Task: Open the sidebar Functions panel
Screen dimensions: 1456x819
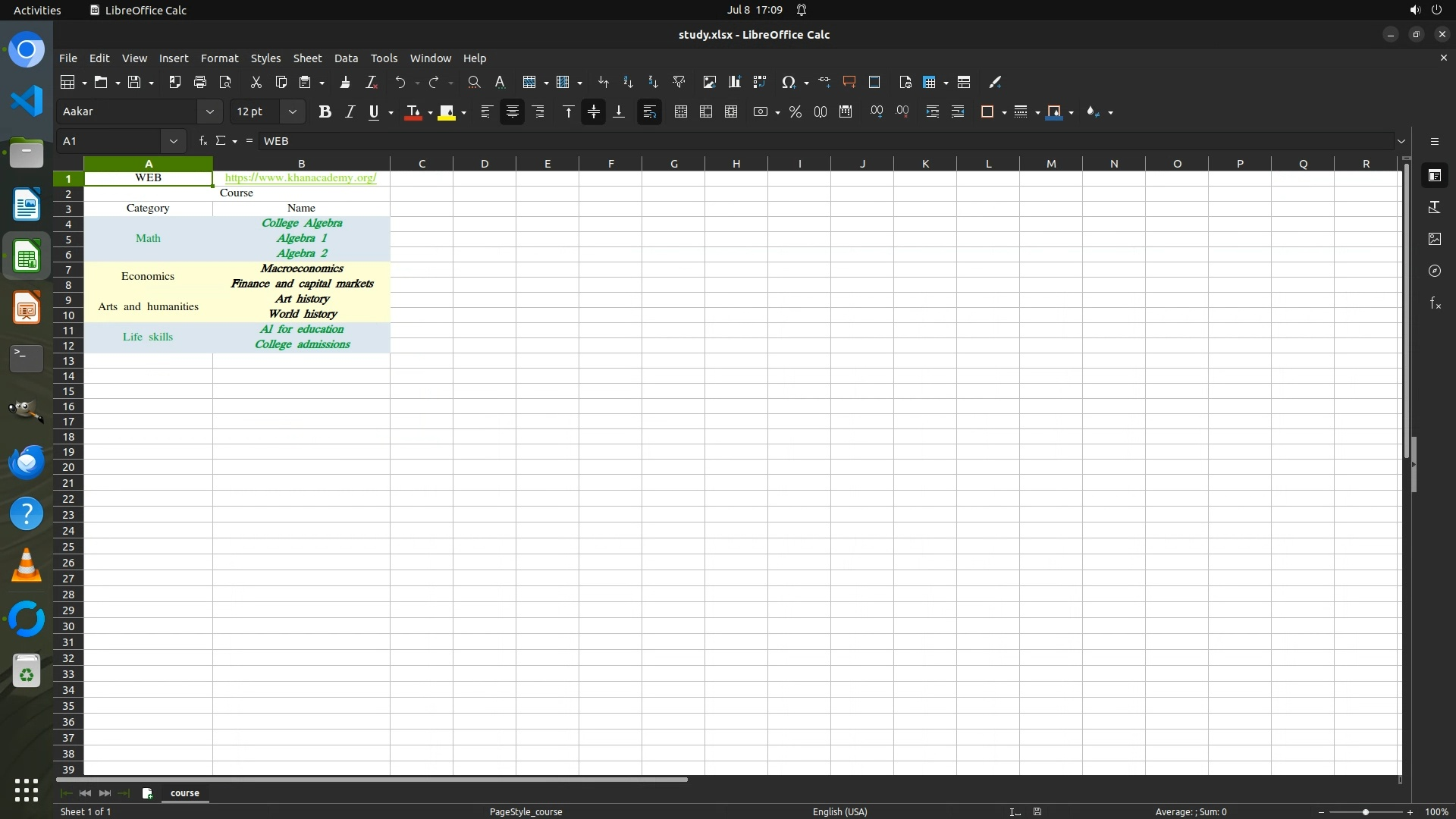Action: (1435, 303)
